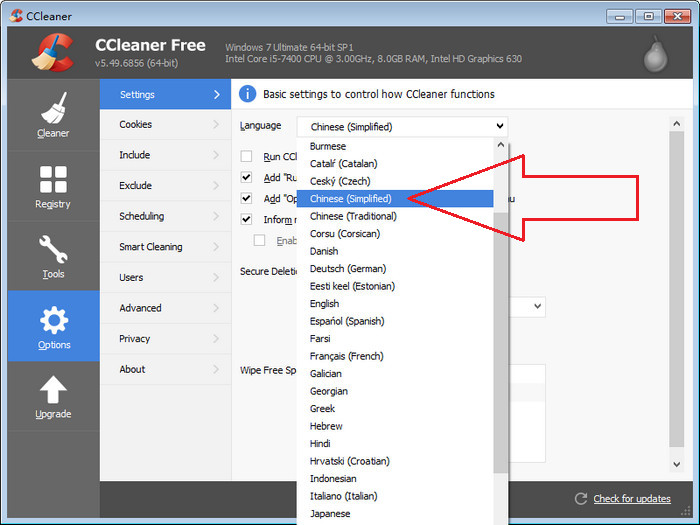Pick Burmese from the language list

pyautogui.click(x=395, y=146)
